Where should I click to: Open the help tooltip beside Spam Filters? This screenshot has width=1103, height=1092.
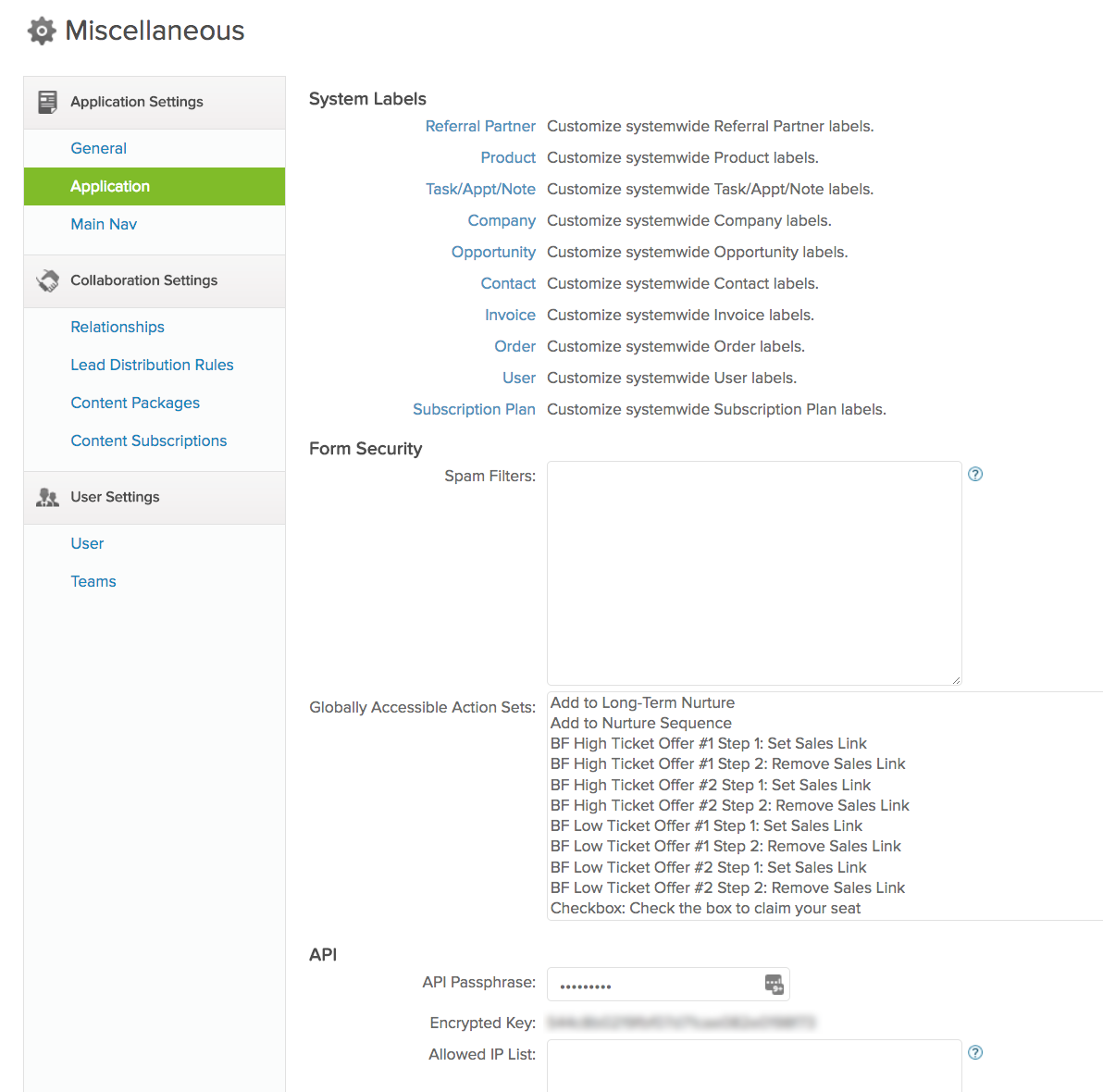(x=974, y=474)
